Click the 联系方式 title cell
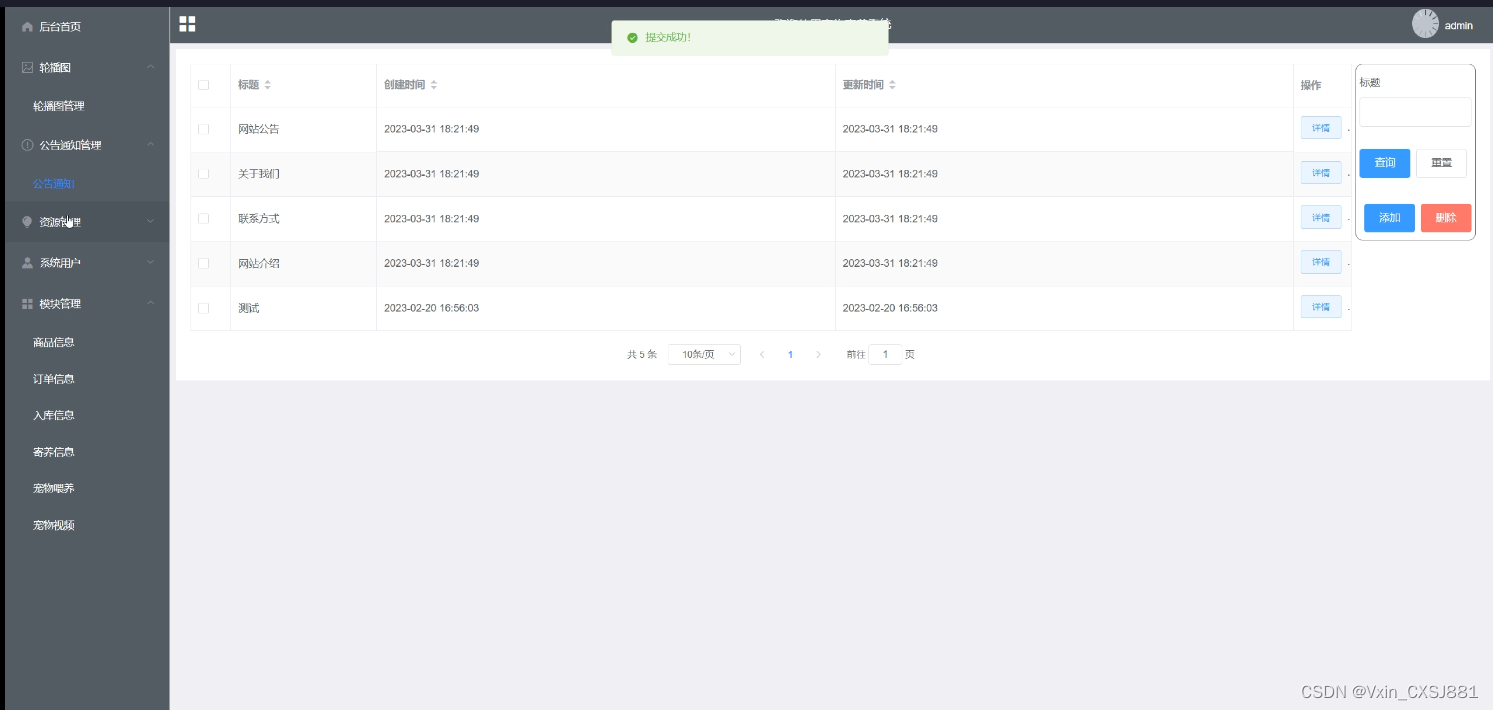Viewport: 1493px width, 710px height. [x=259, y=218]
